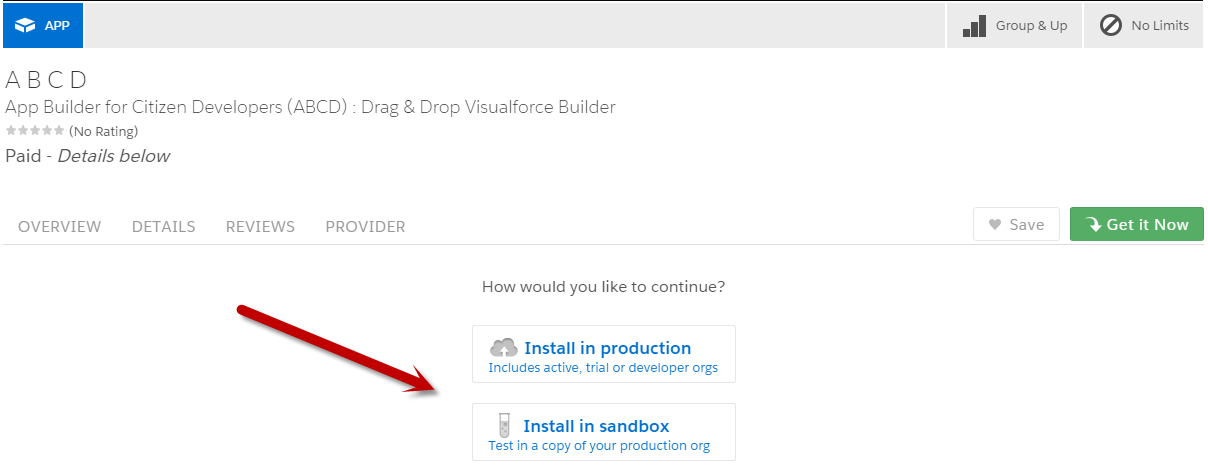Screen dimensions: 1208x470
Task: Choose Install in sandbox
Action: click(604, 432)
